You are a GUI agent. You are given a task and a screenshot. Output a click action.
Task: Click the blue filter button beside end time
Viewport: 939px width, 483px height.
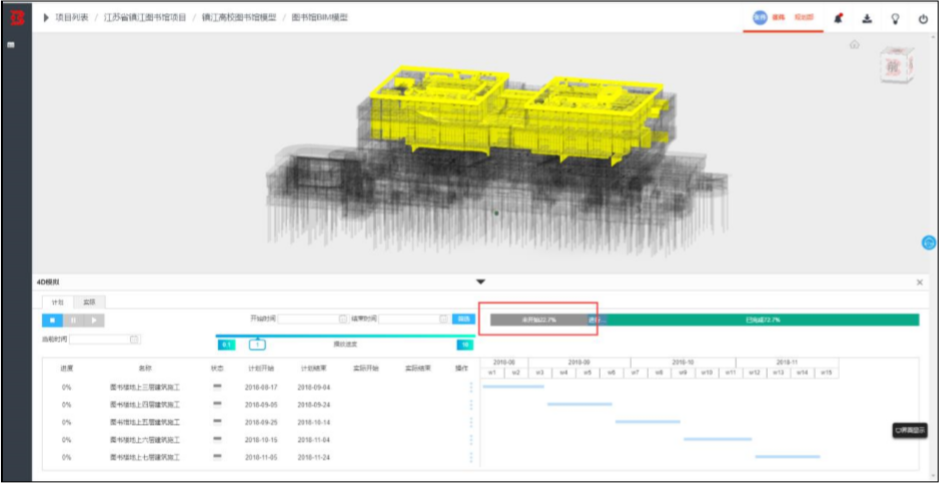464,320
